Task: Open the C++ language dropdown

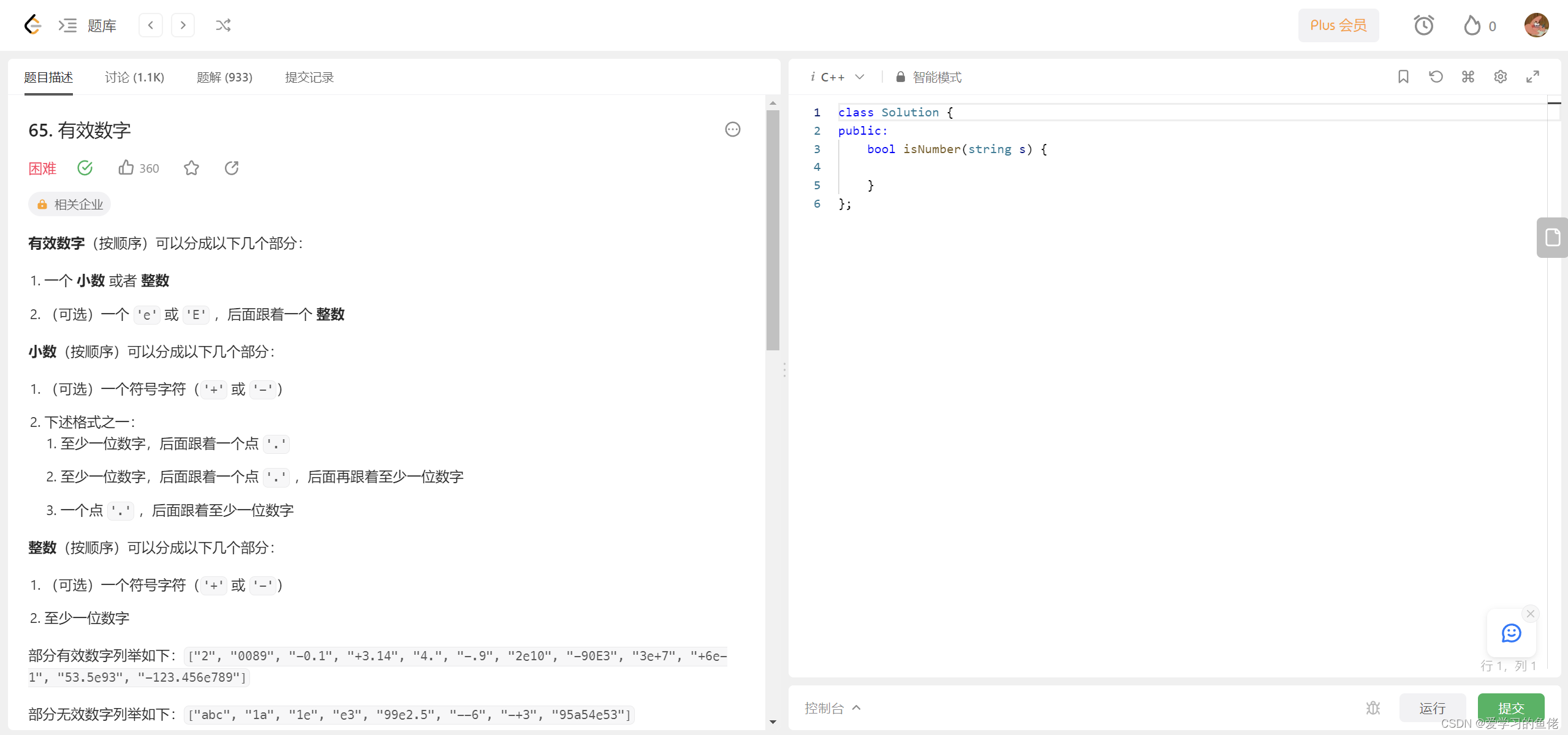Action: tap(843, 77)
